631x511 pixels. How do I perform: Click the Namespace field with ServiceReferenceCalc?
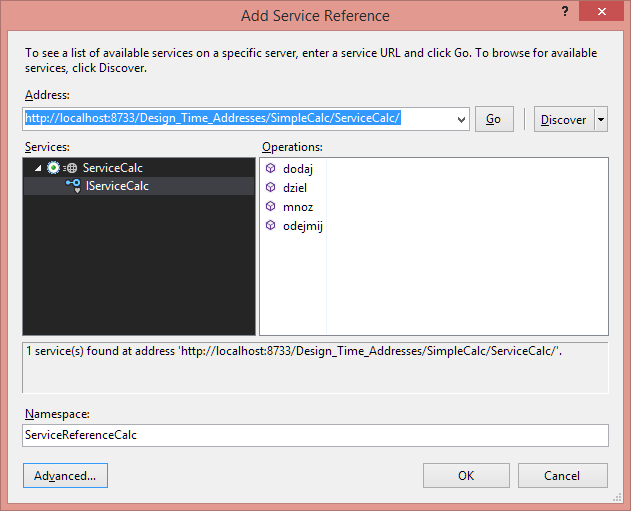(315, 435)
